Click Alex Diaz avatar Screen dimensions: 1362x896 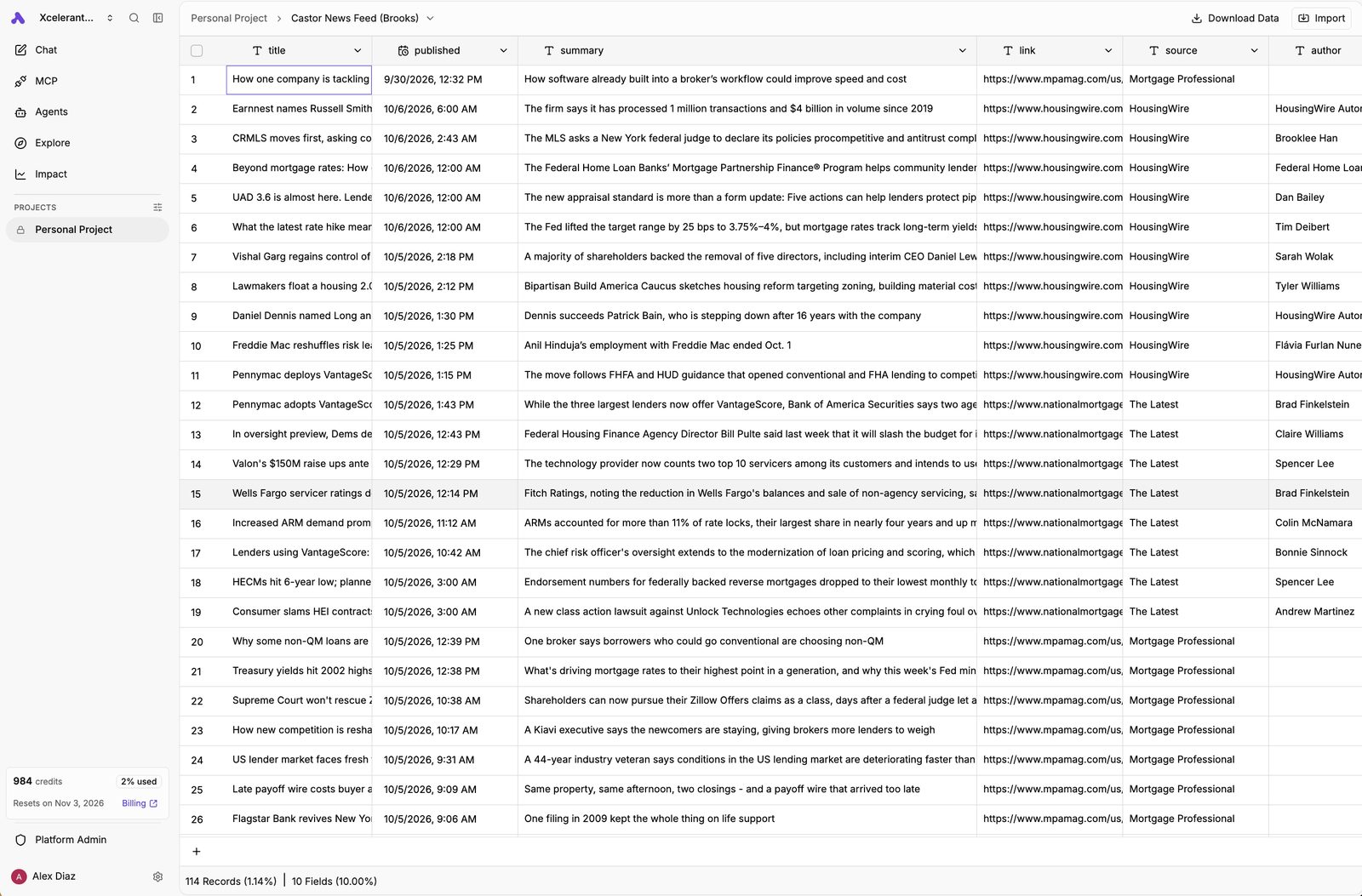pyautogui.click(x=19, y=876)
